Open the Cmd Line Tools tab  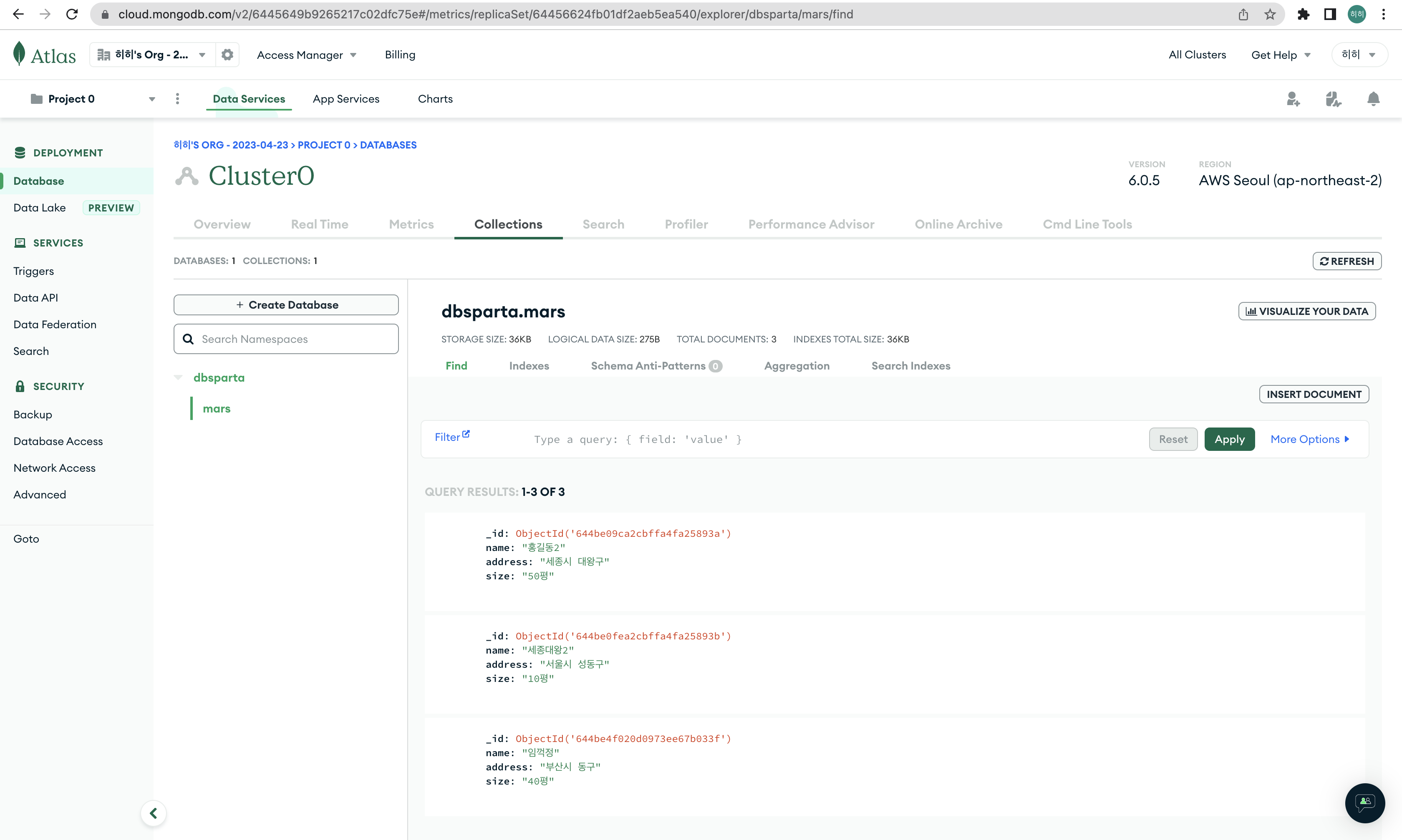click(1087, 224)
